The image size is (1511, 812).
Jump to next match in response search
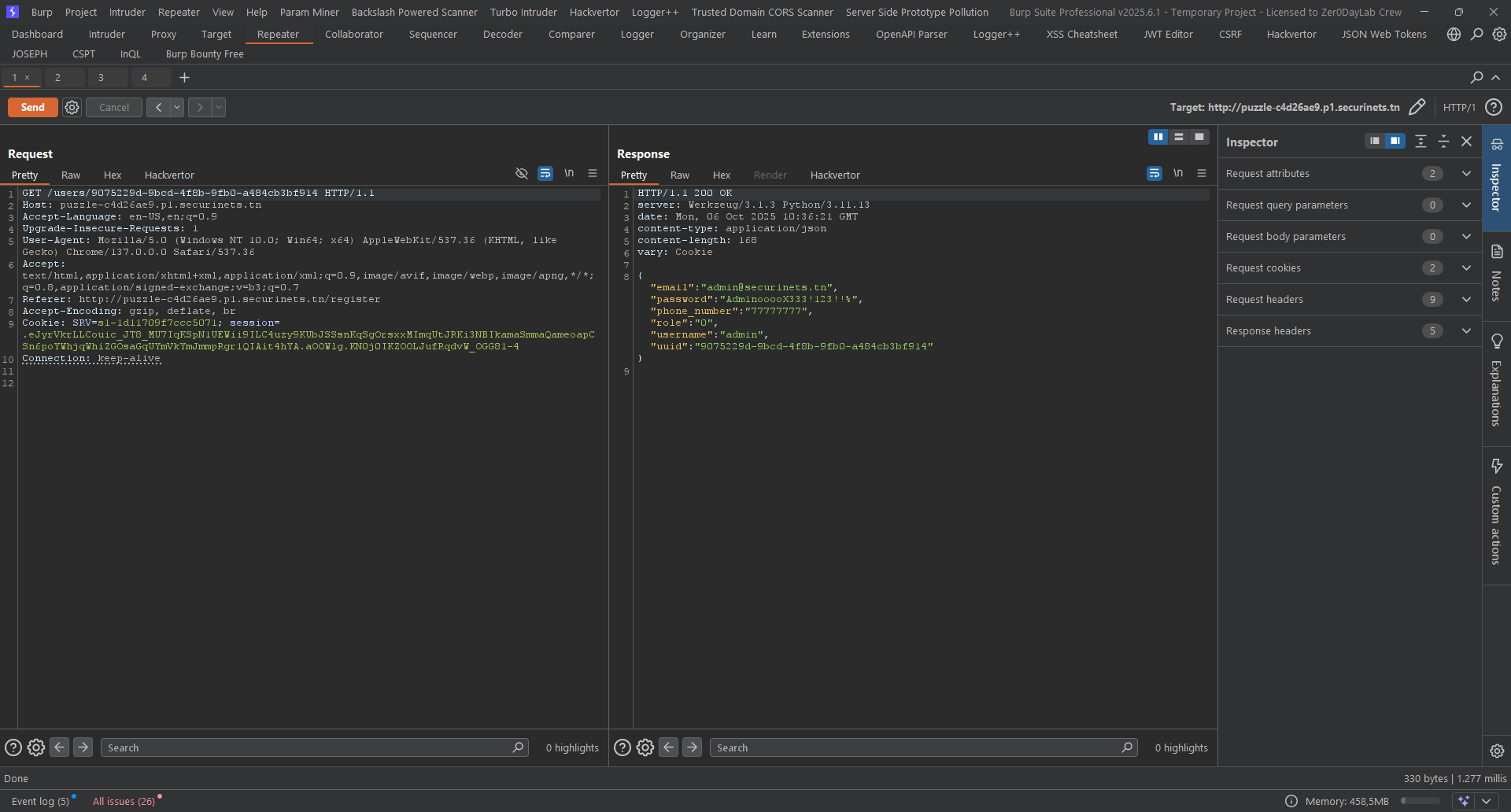click(x=692, y=747)
